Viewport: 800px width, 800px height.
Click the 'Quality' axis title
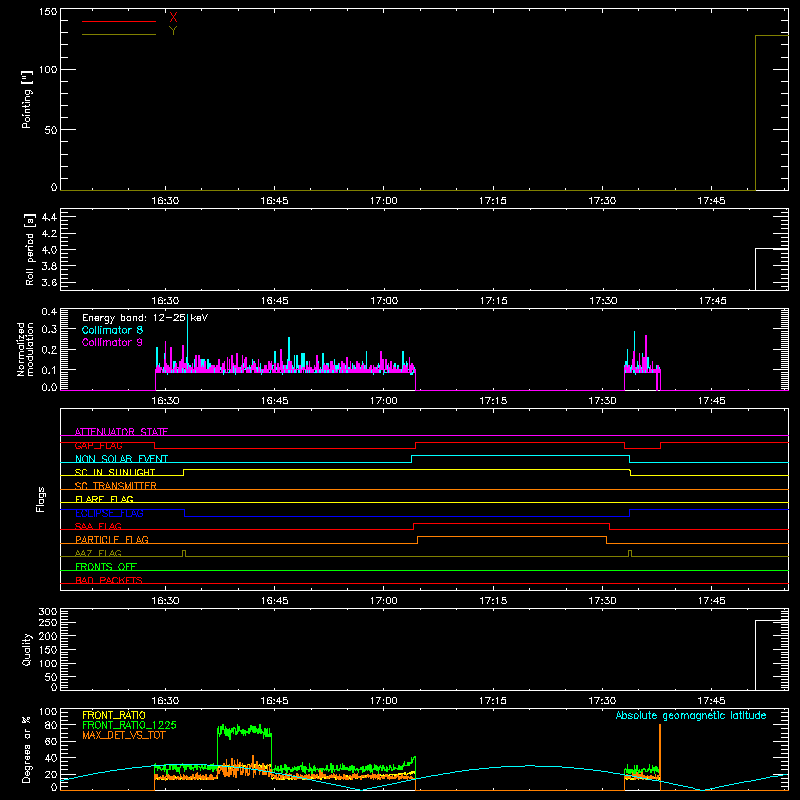coord(27,649)
